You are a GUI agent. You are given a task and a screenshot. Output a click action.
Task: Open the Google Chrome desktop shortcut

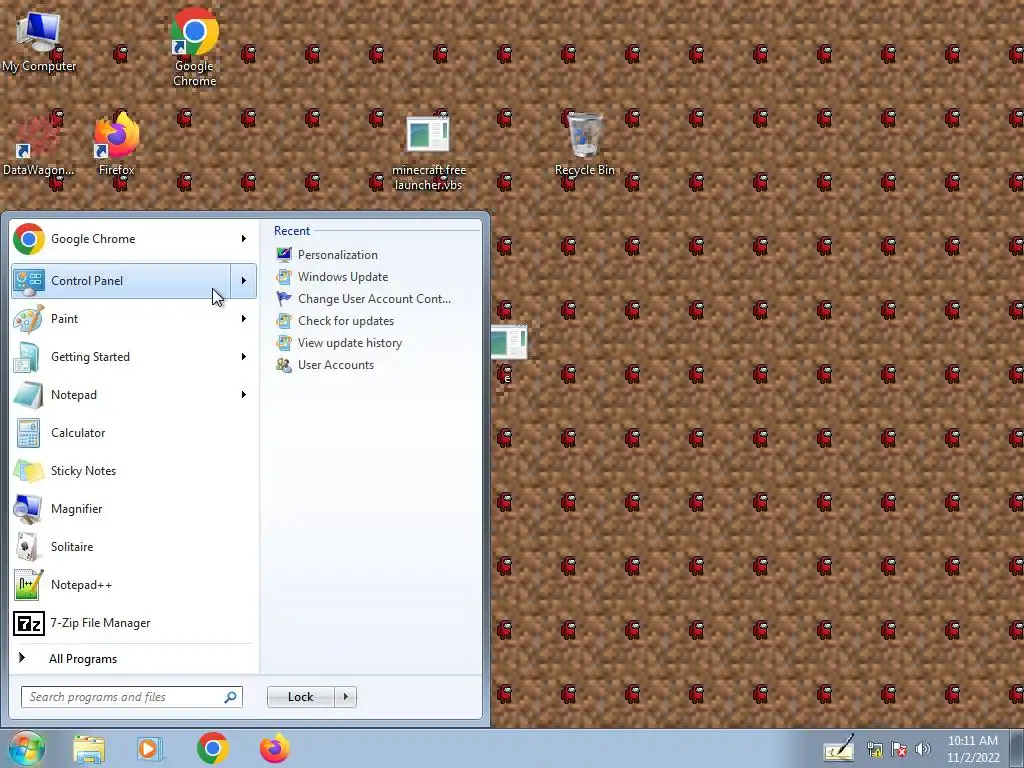tap(194, 47)
